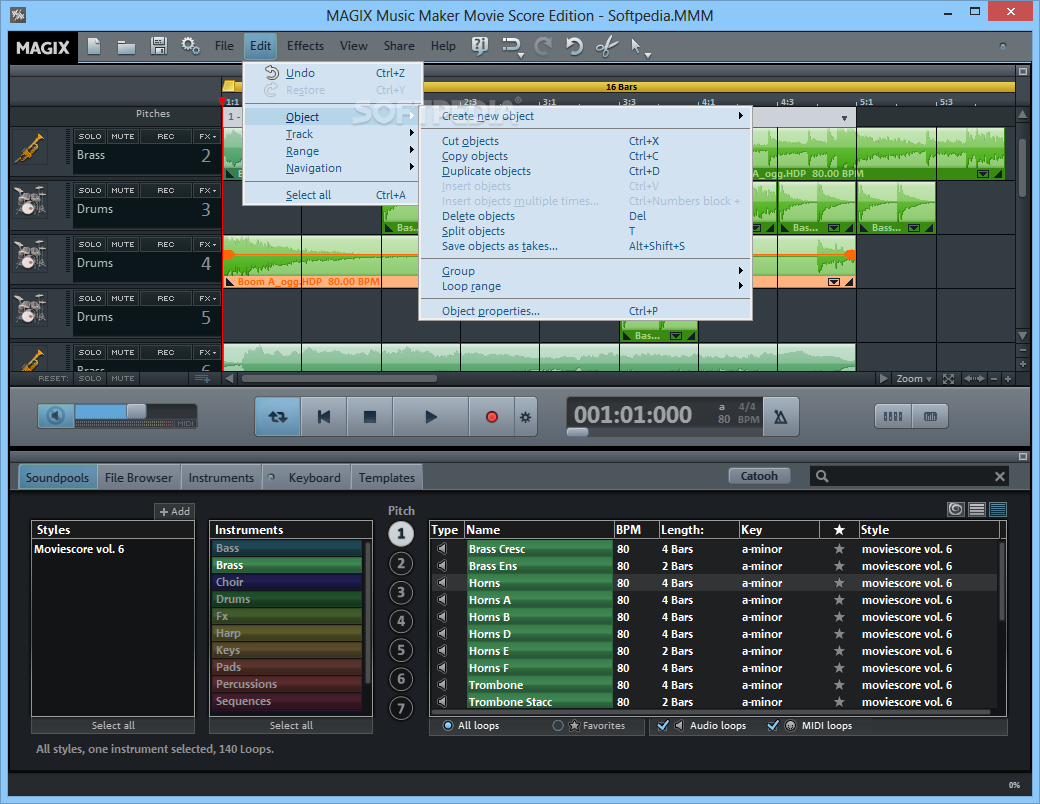This screenshot has height=804, width=1040.
Task: Click the toolbar undo arrow icon
Action: [x=574, y=46]
